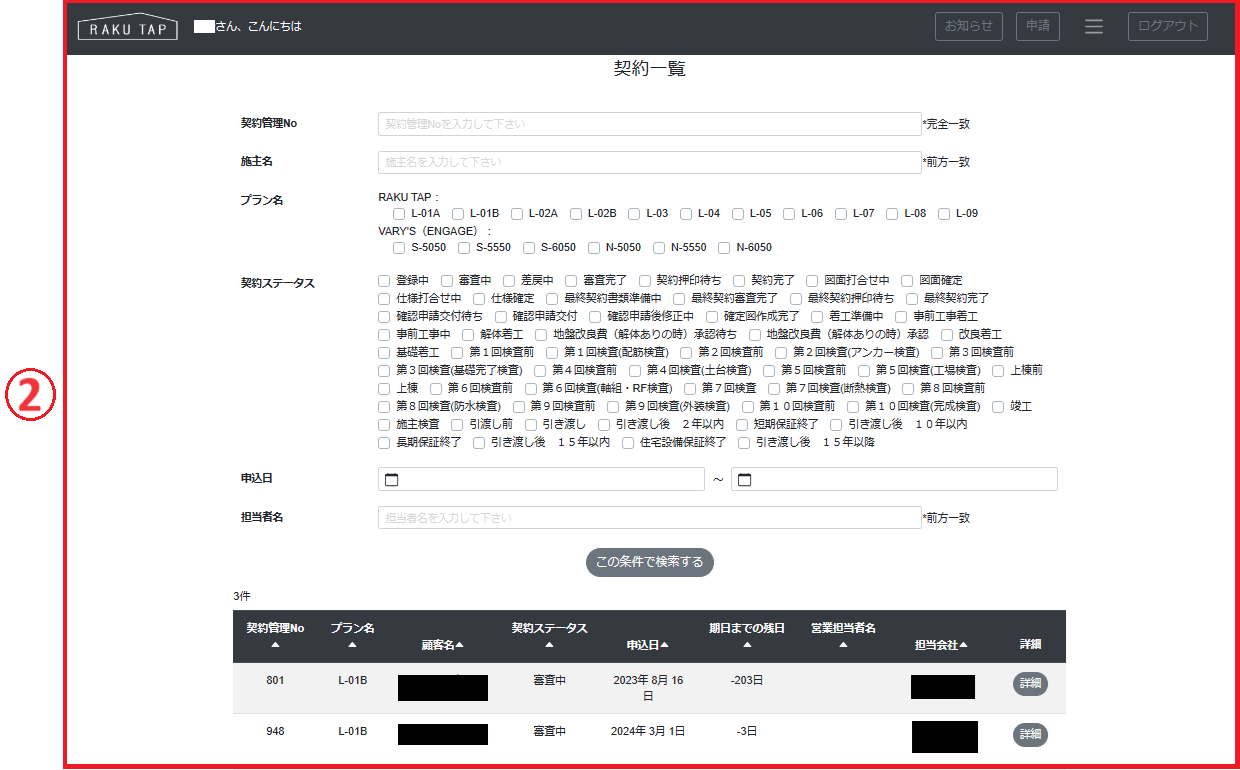Enable the N-6050 plan checkbox
The image size is (1240, 770).
point(724,248)
